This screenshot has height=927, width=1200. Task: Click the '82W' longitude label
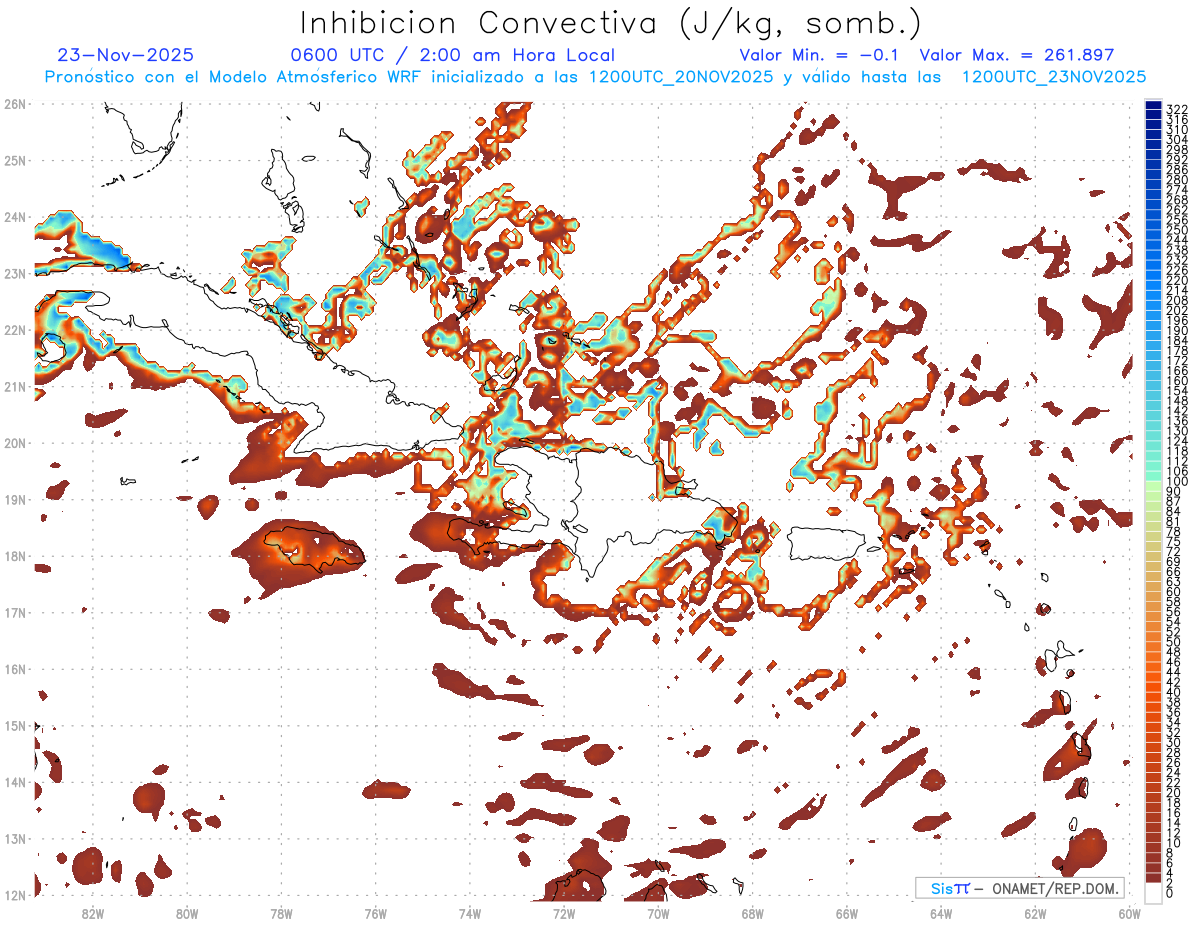pyautogui.click(x=93, y=913)
